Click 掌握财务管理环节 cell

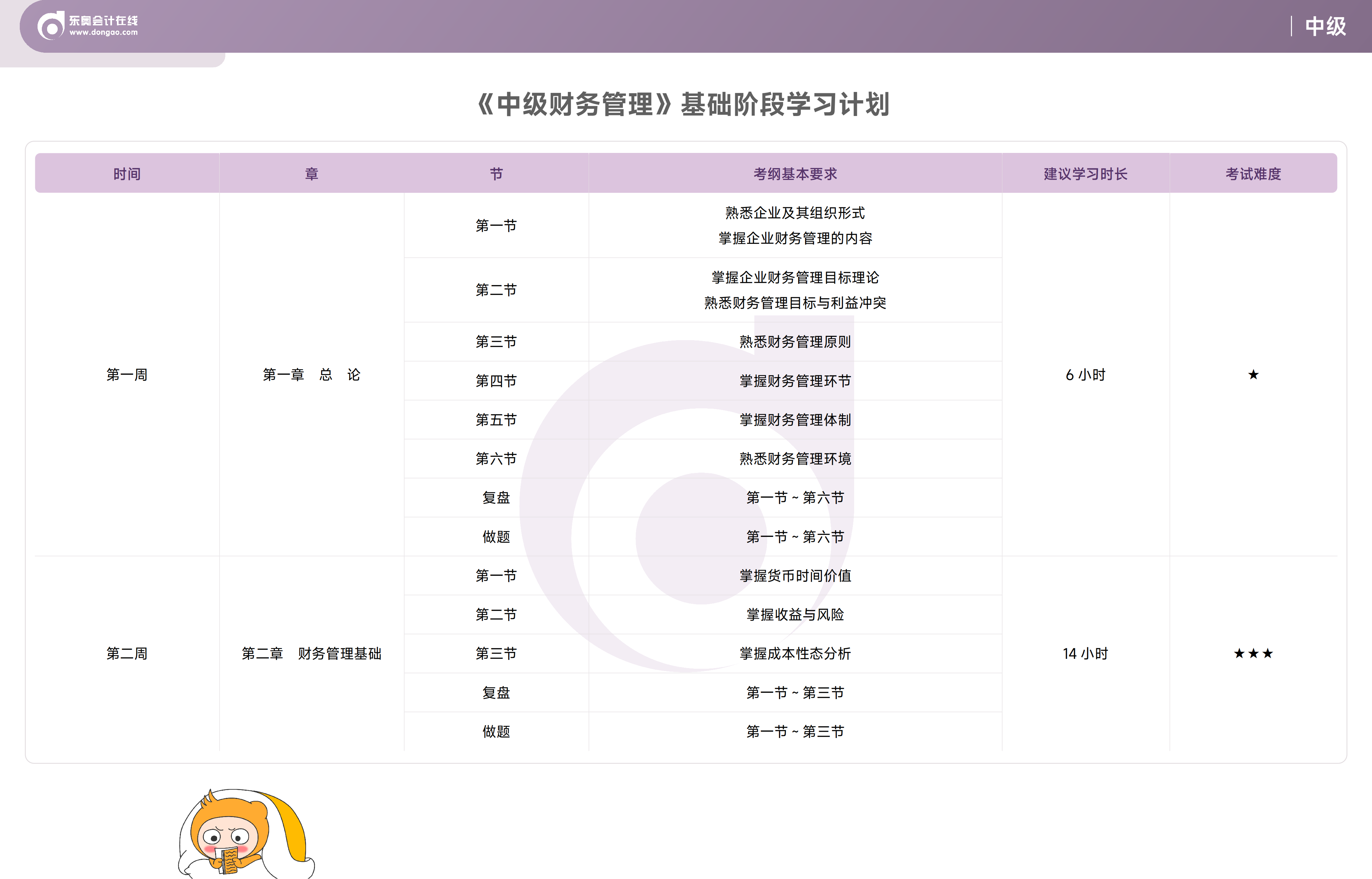click(795, 381)
